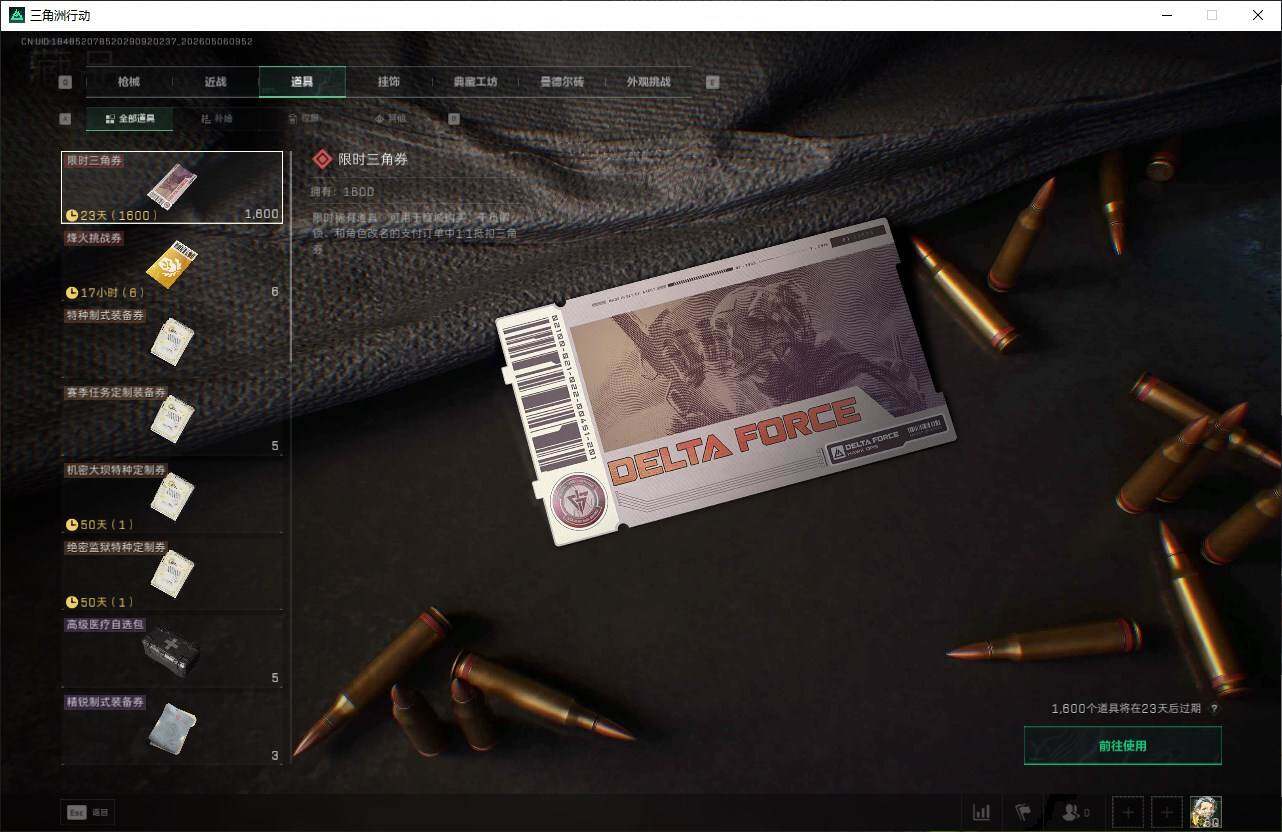The height and width of the screenshot is (832, 1282).
Task: Open the 枪械 tab
Action: (129, 82)
